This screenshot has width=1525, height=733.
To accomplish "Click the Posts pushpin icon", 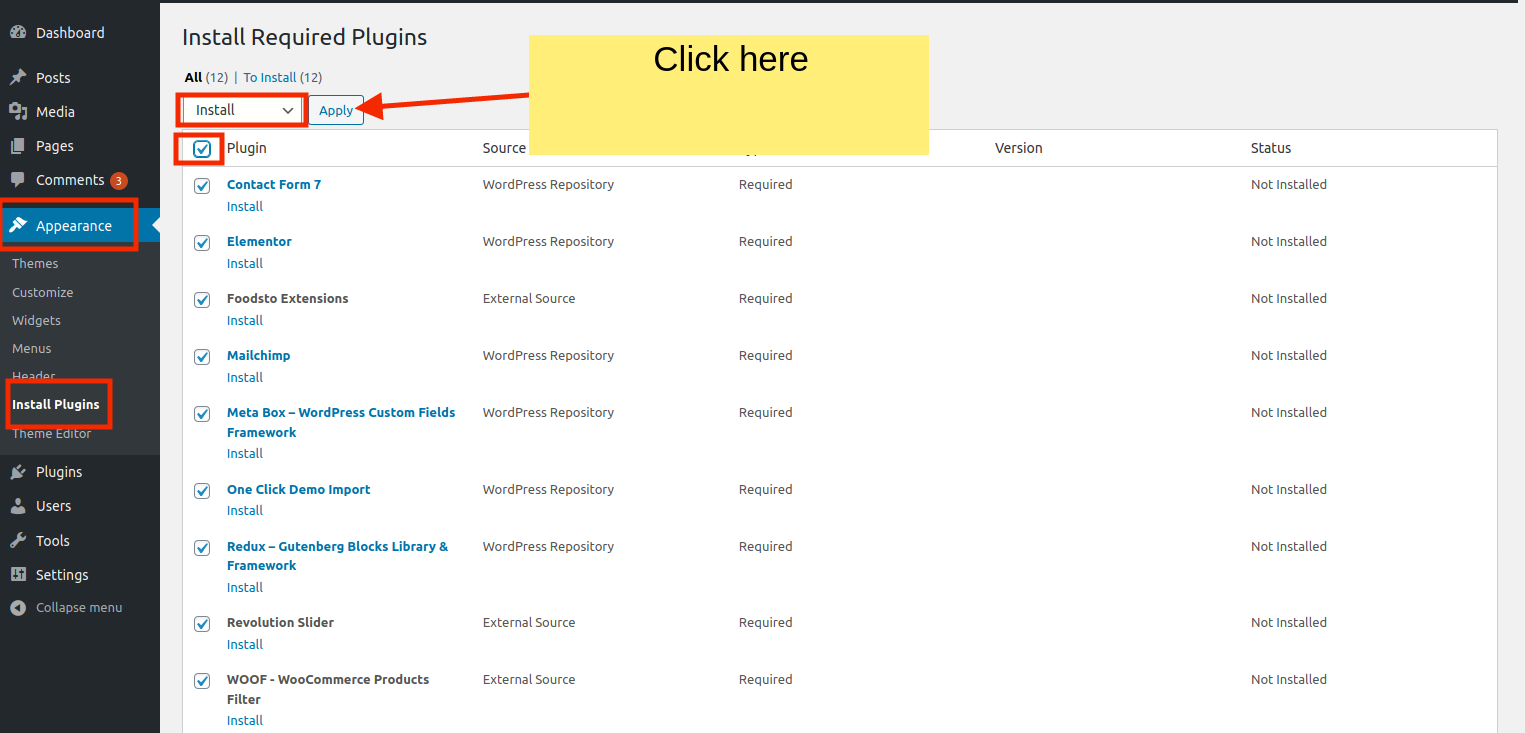I will click(18, 78).
